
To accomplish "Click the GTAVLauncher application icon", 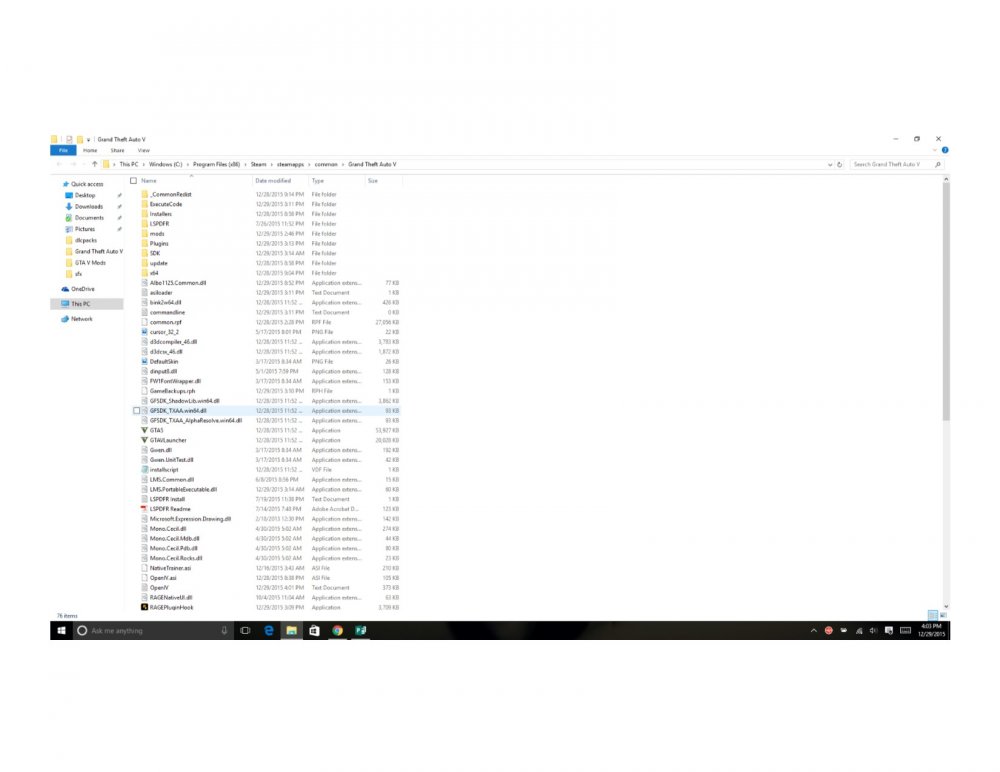I will (x=144, y=440).
